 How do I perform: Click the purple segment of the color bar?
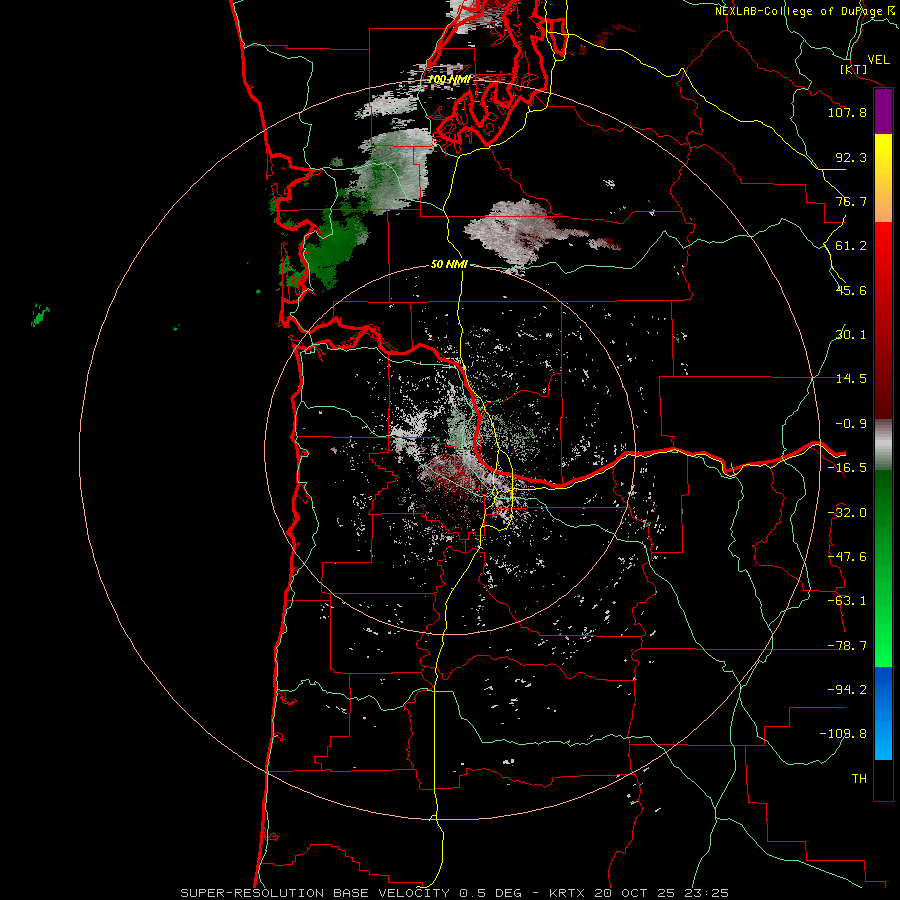pos(883,111)
